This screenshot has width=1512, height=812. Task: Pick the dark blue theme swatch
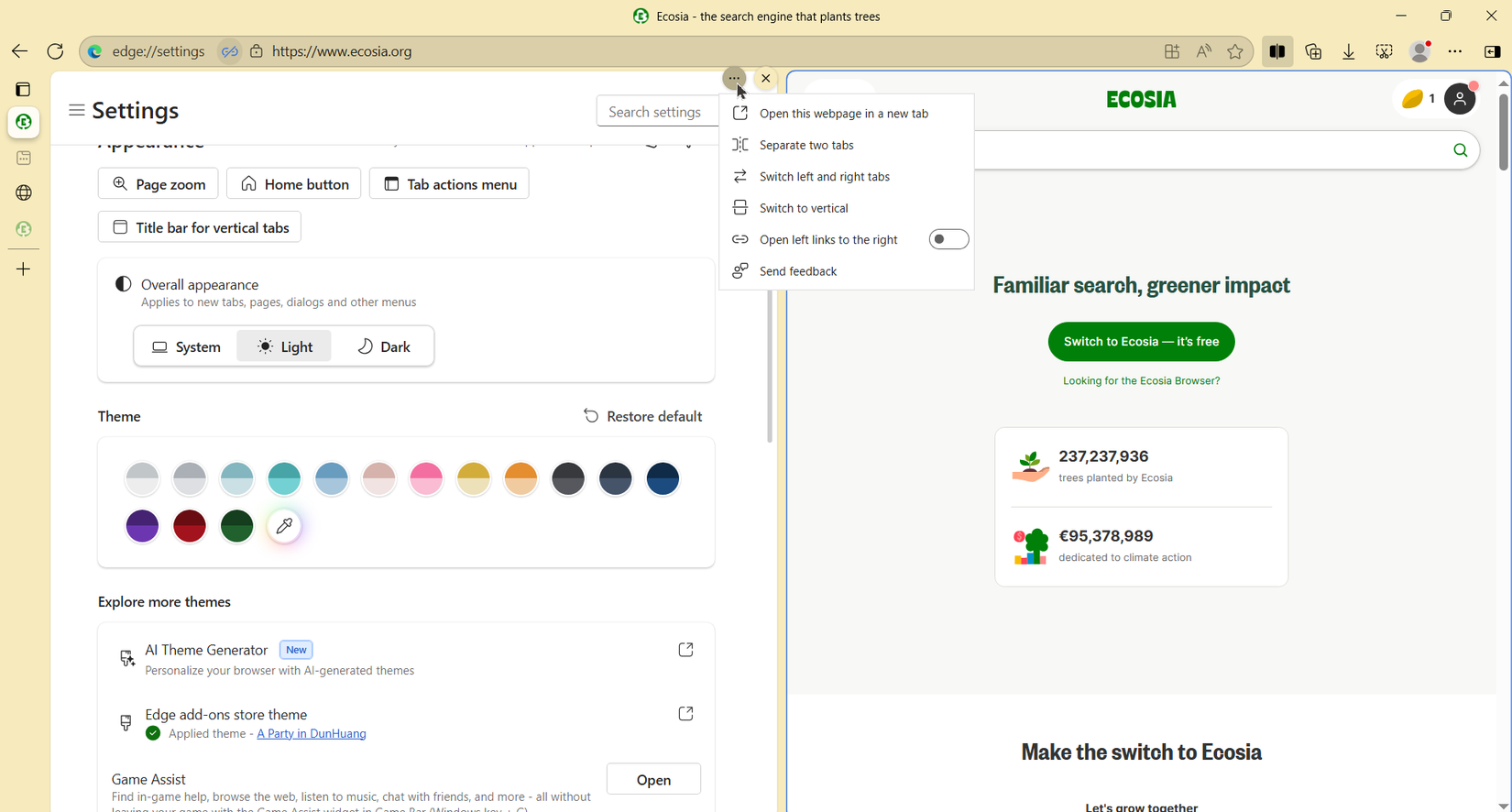(663, 478)
